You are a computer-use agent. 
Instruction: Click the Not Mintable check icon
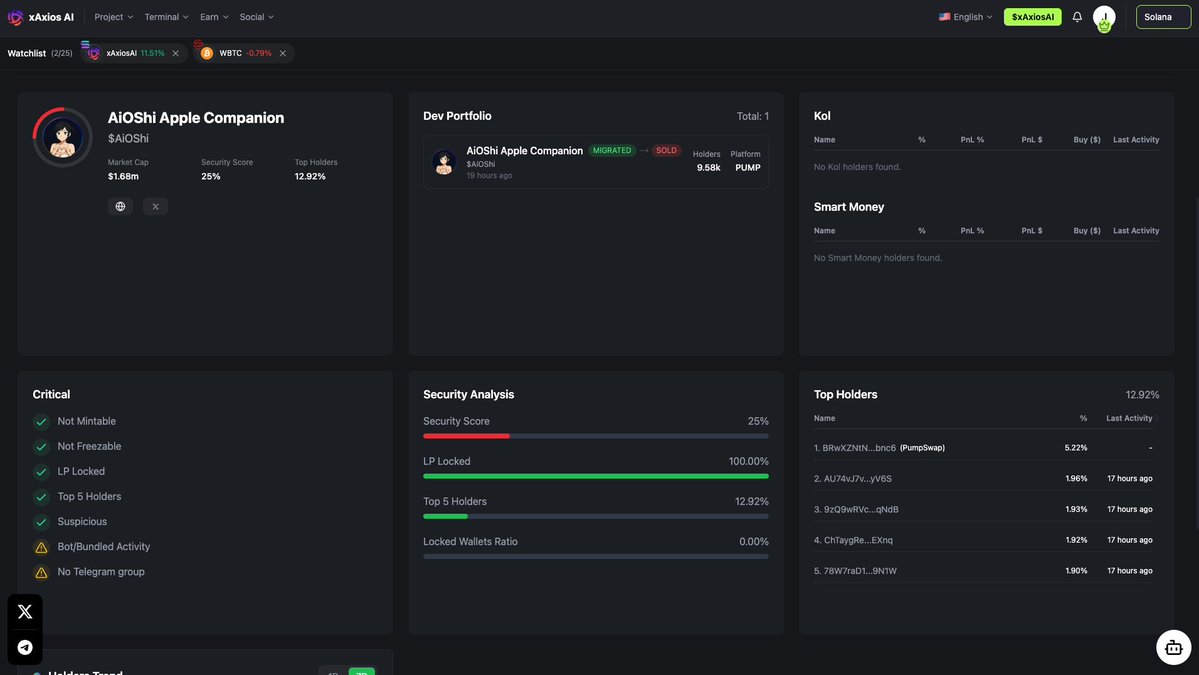(41, 422)
